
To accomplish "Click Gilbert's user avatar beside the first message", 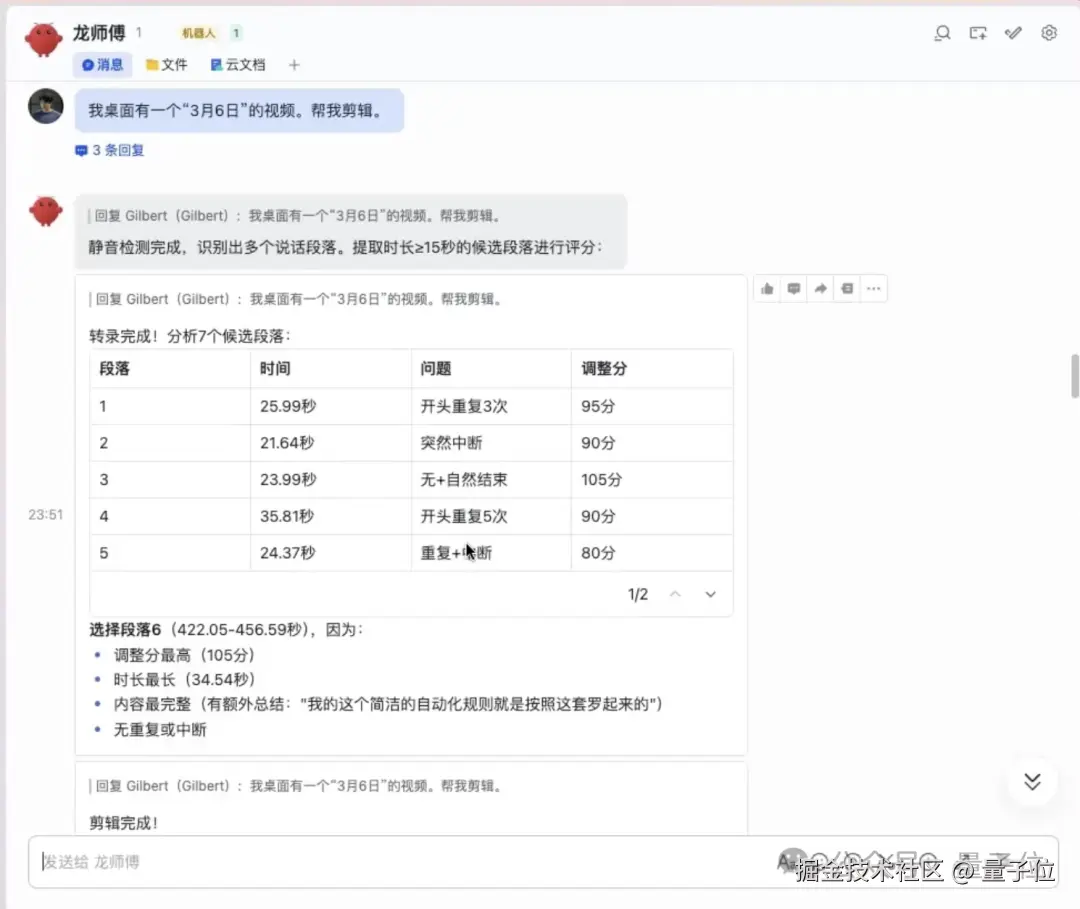I will point(45,106).
